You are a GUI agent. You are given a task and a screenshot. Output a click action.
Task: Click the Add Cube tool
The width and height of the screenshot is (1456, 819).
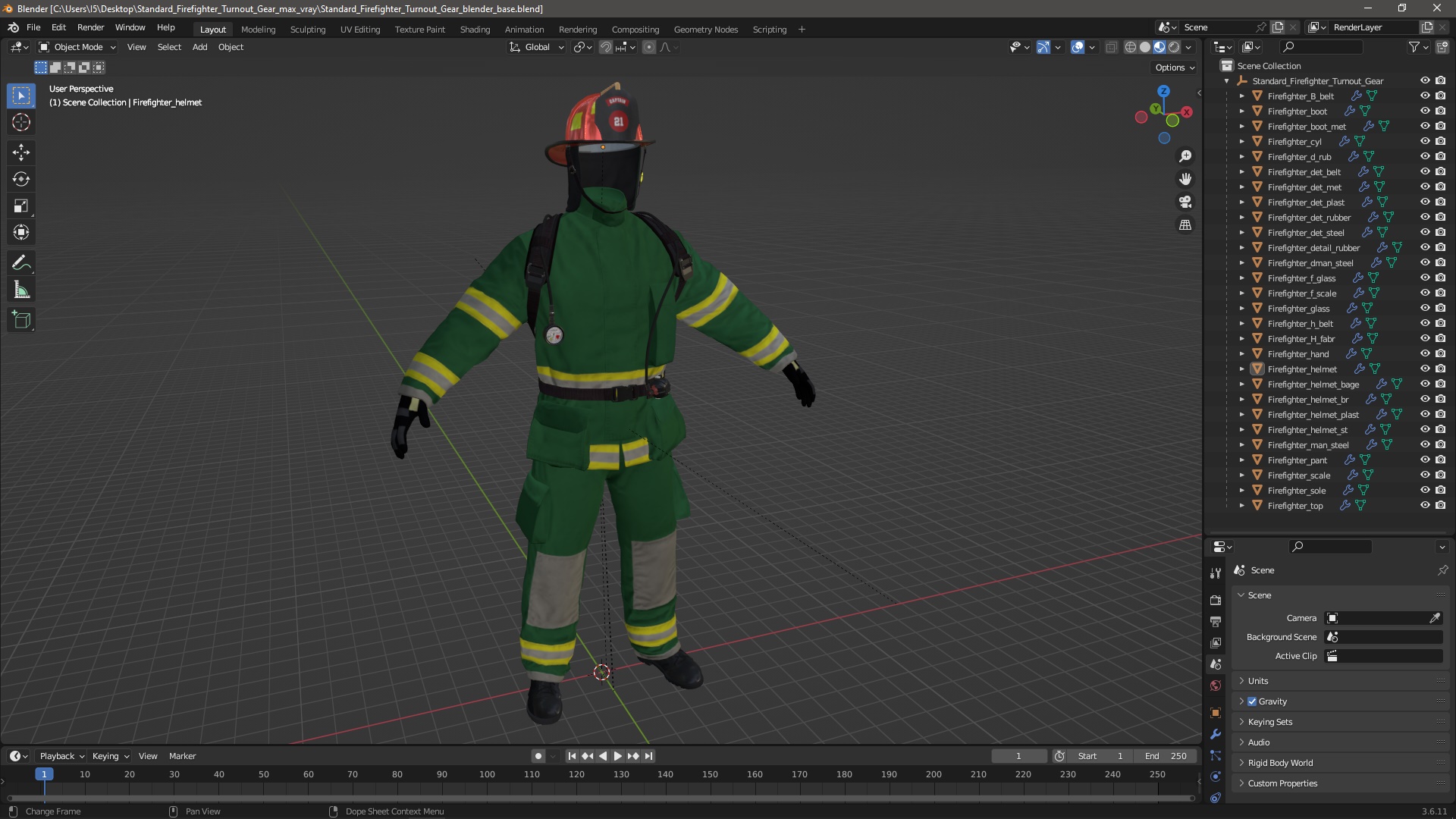pos(21,320)
